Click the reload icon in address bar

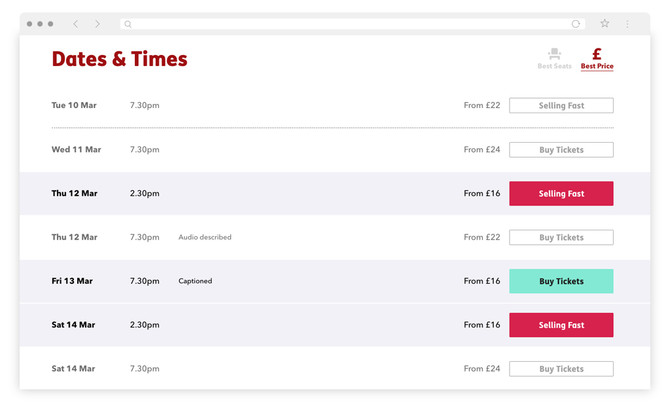pos(576,24)
